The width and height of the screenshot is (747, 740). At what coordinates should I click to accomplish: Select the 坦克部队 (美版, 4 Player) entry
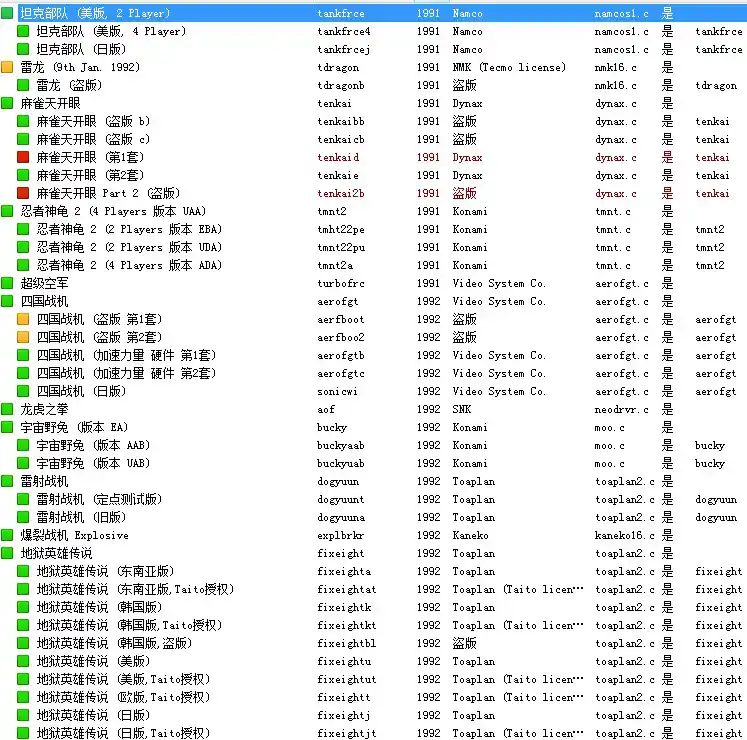click(x=110, y=32)
